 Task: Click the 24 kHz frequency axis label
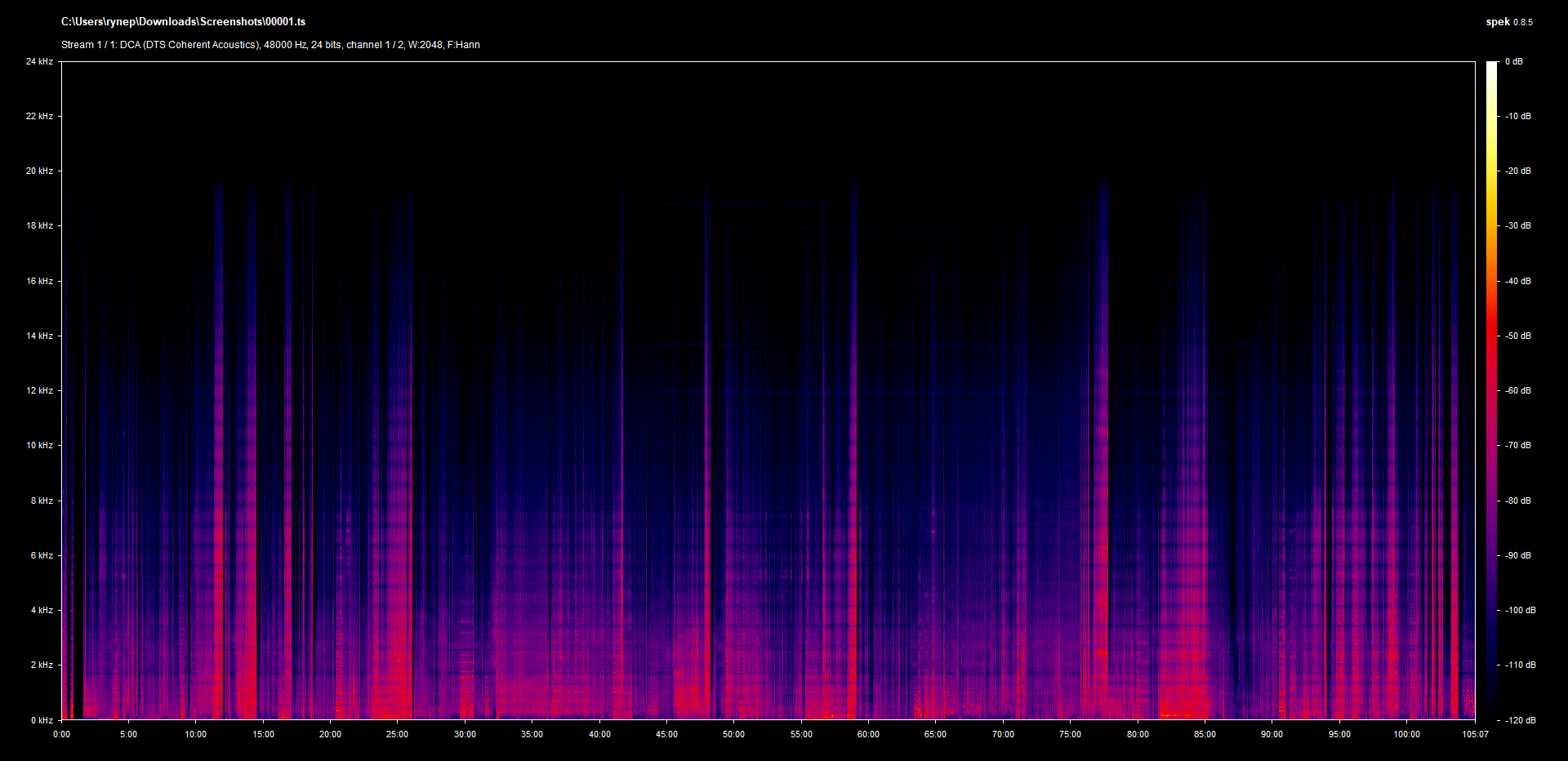[39, 61]
